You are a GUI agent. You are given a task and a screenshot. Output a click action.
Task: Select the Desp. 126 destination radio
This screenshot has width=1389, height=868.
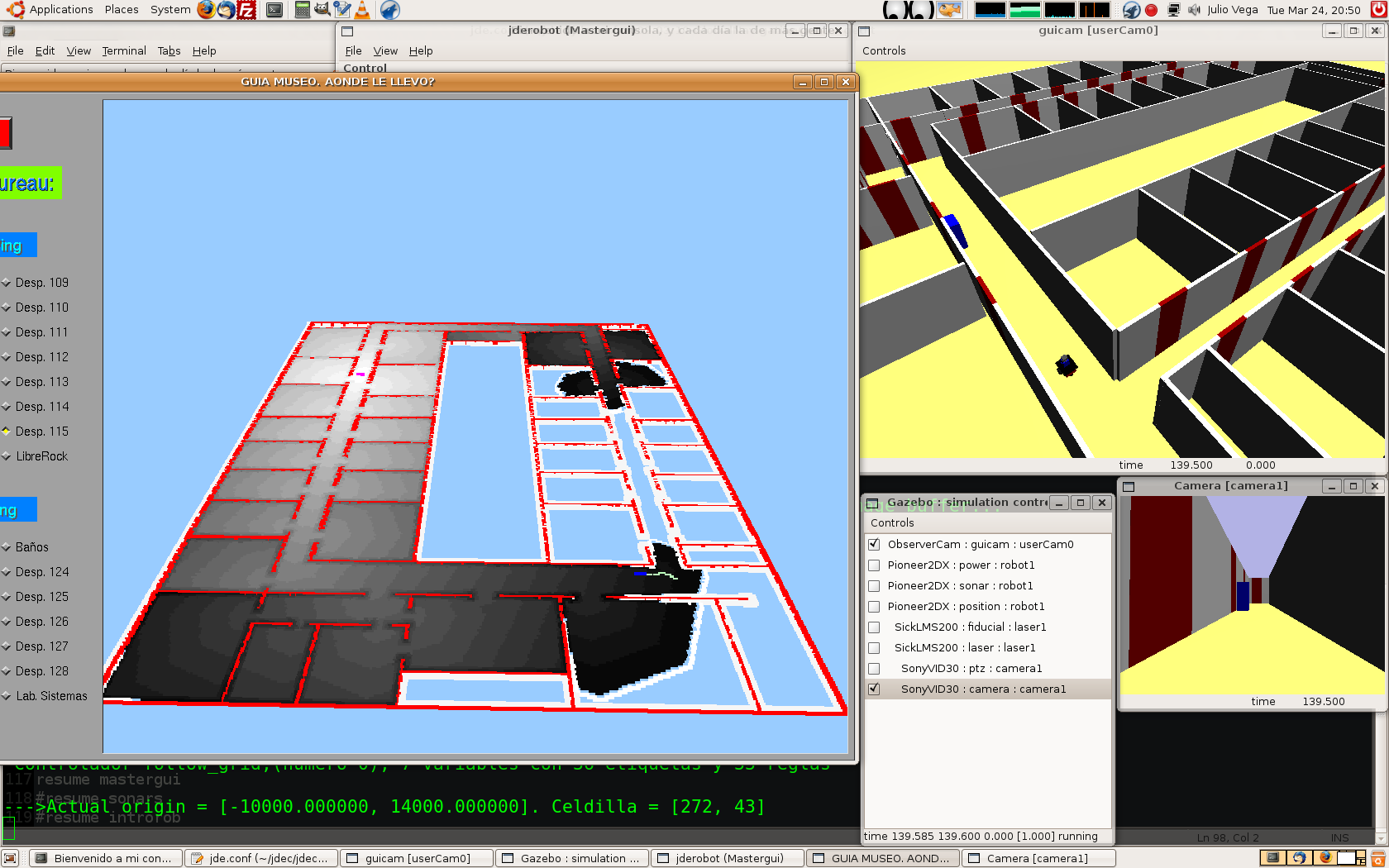[6, 622]
